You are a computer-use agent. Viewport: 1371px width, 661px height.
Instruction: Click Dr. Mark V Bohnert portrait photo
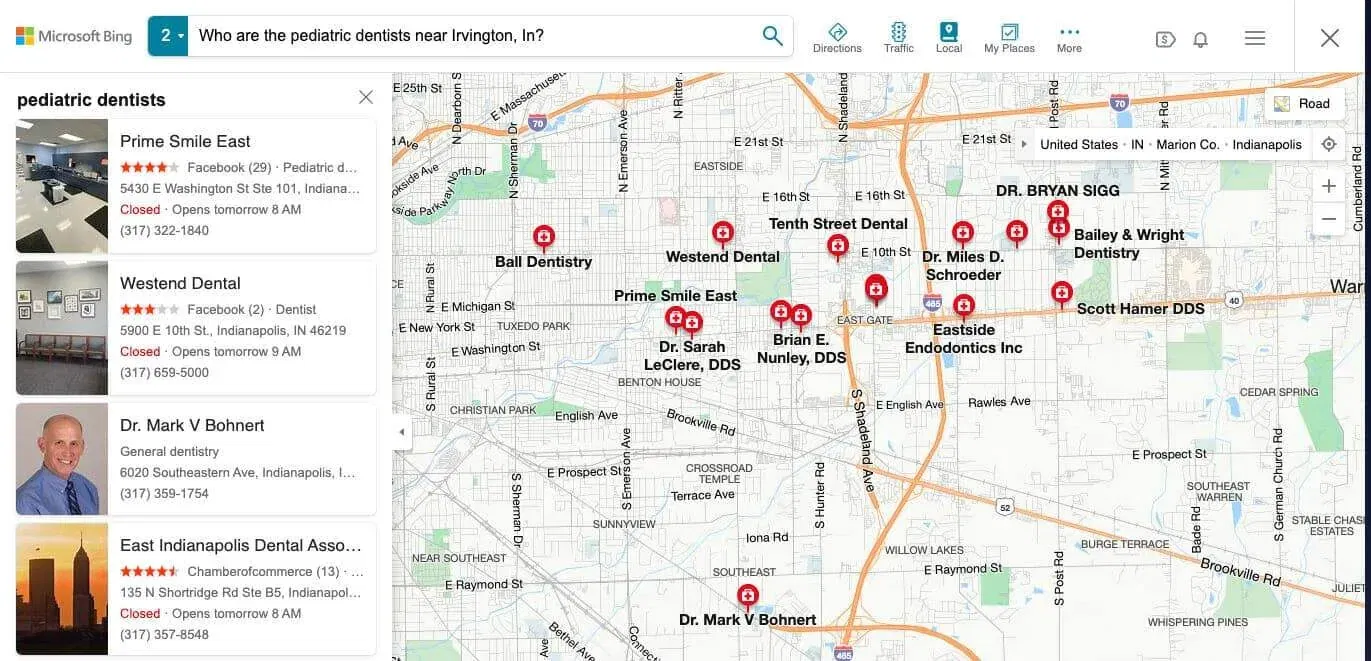coord(62,459)
